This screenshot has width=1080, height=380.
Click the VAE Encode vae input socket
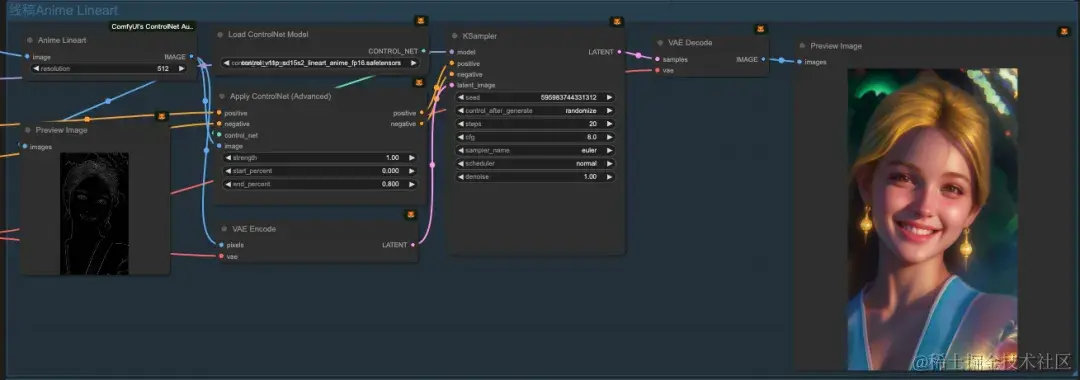(x=220, y=256)
